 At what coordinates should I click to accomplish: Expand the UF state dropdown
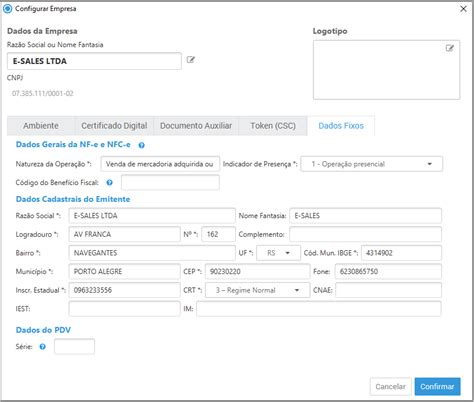coord(279,253)
